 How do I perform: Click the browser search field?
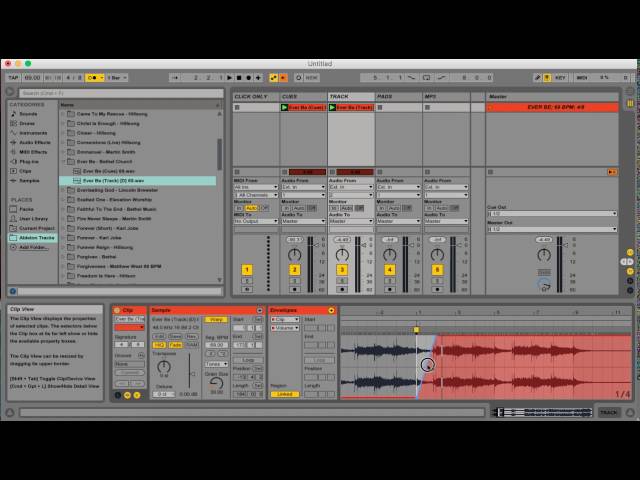(x=121, y=93)
